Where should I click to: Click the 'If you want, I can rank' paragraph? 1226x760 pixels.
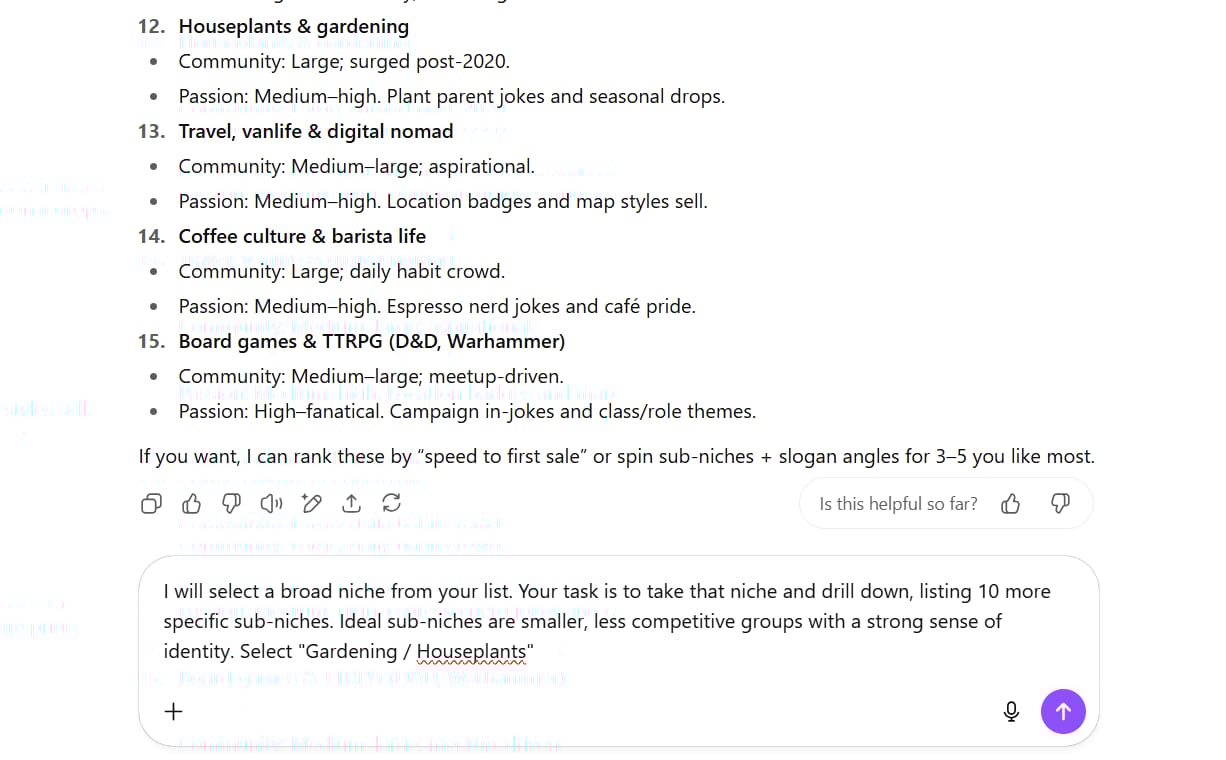(616, 457)
